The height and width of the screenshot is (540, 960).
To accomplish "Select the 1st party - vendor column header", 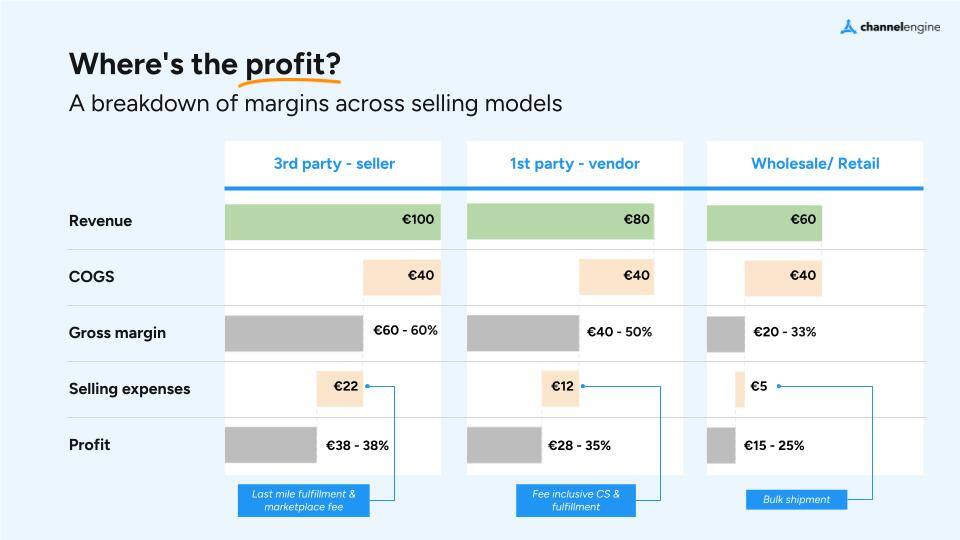I will (x=574, y=163).
